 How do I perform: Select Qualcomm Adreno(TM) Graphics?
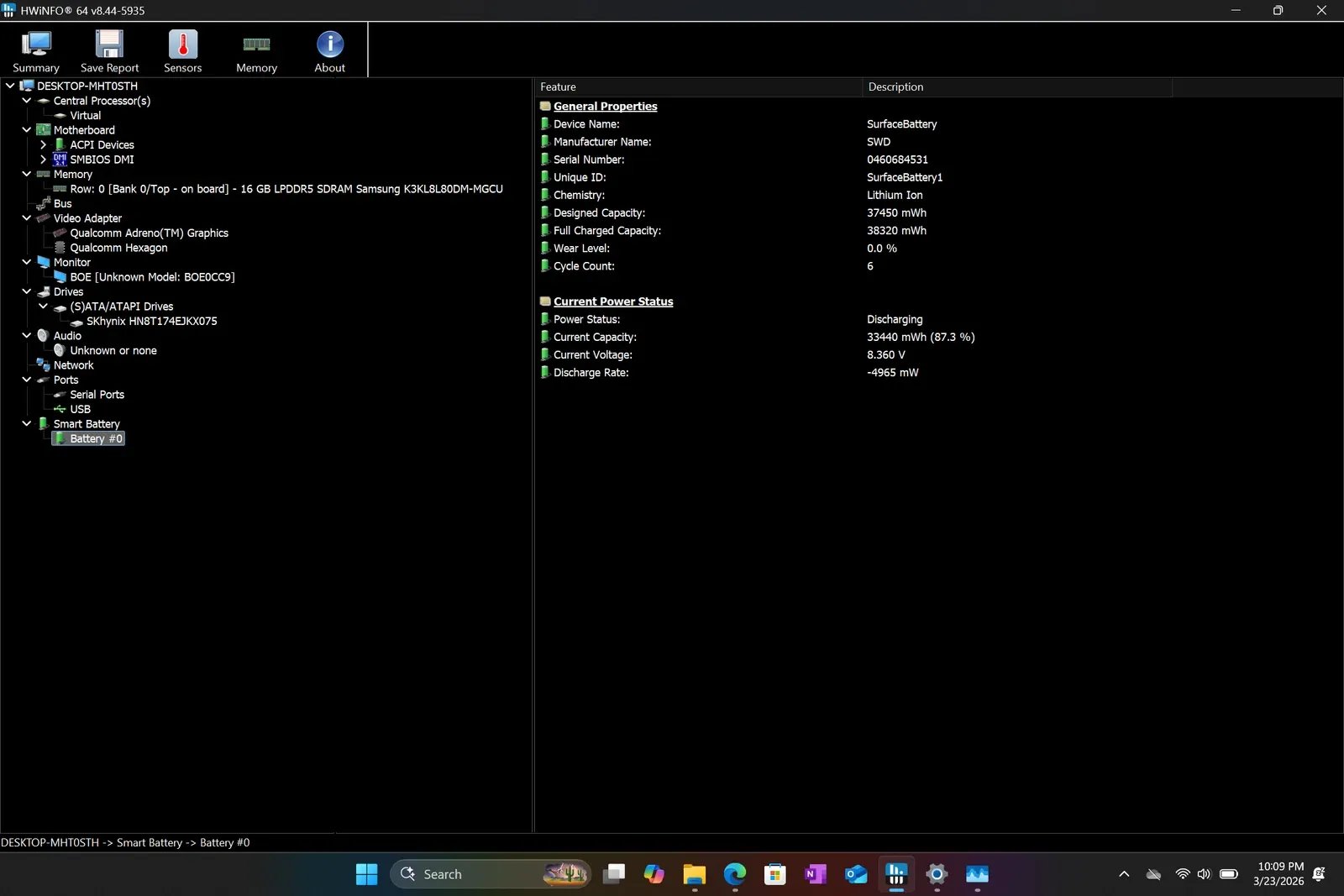(x=150, y=233)
